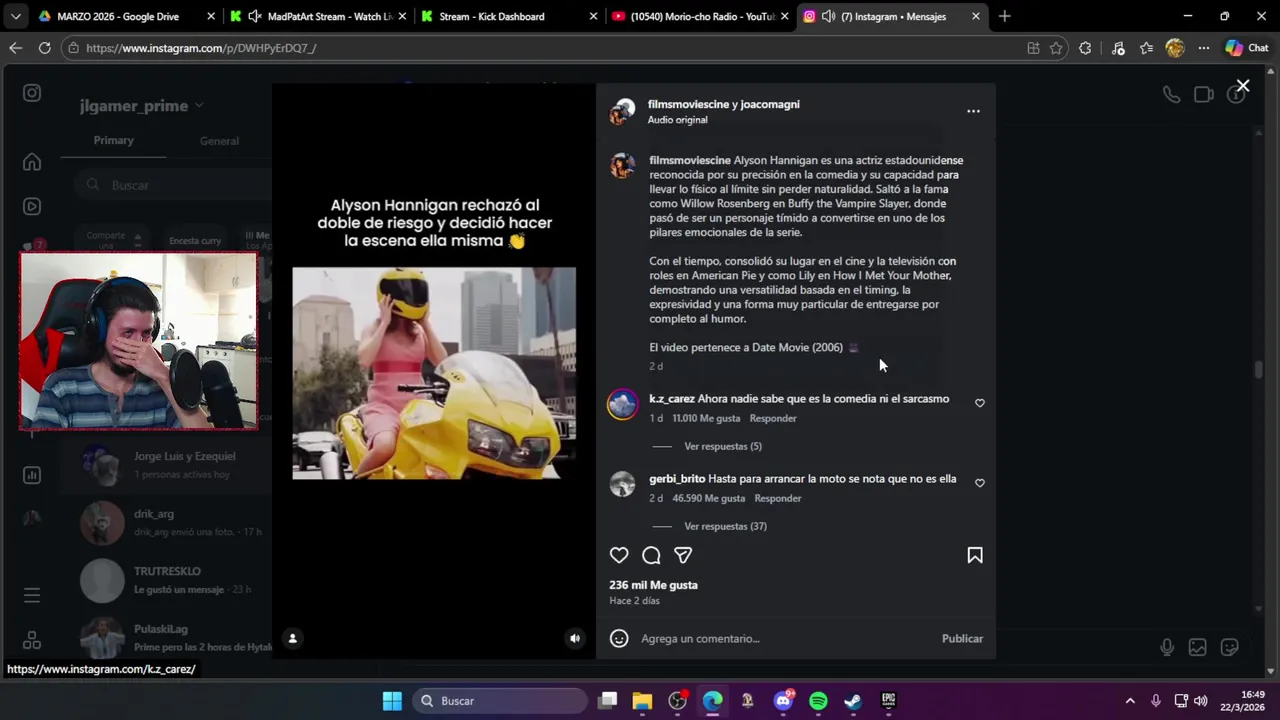Expand Ver respuestas (37) replies

[x=725, y=526]
